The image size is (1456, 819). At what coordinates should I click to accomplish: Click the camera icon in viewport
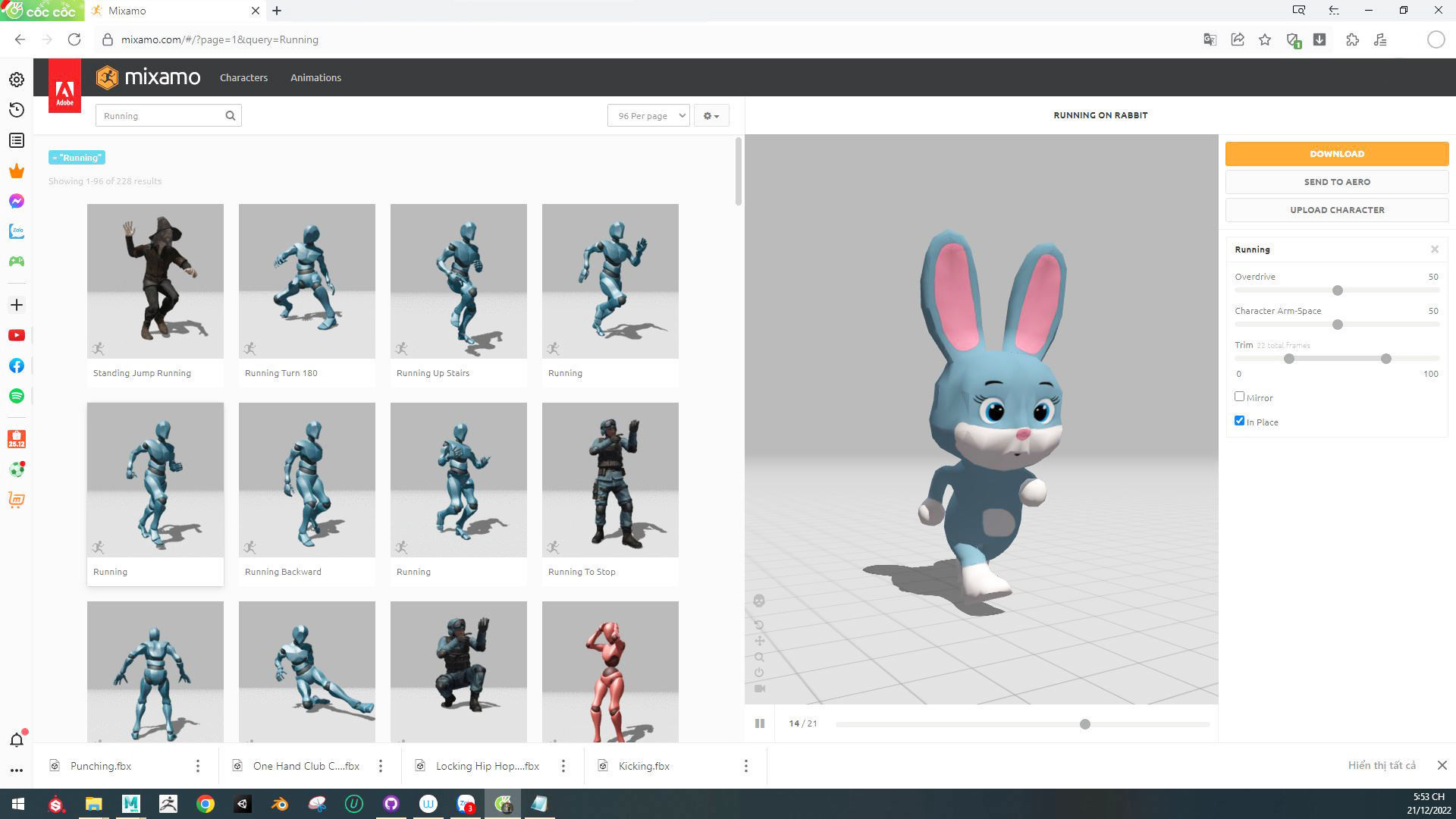tap(760, 689)
